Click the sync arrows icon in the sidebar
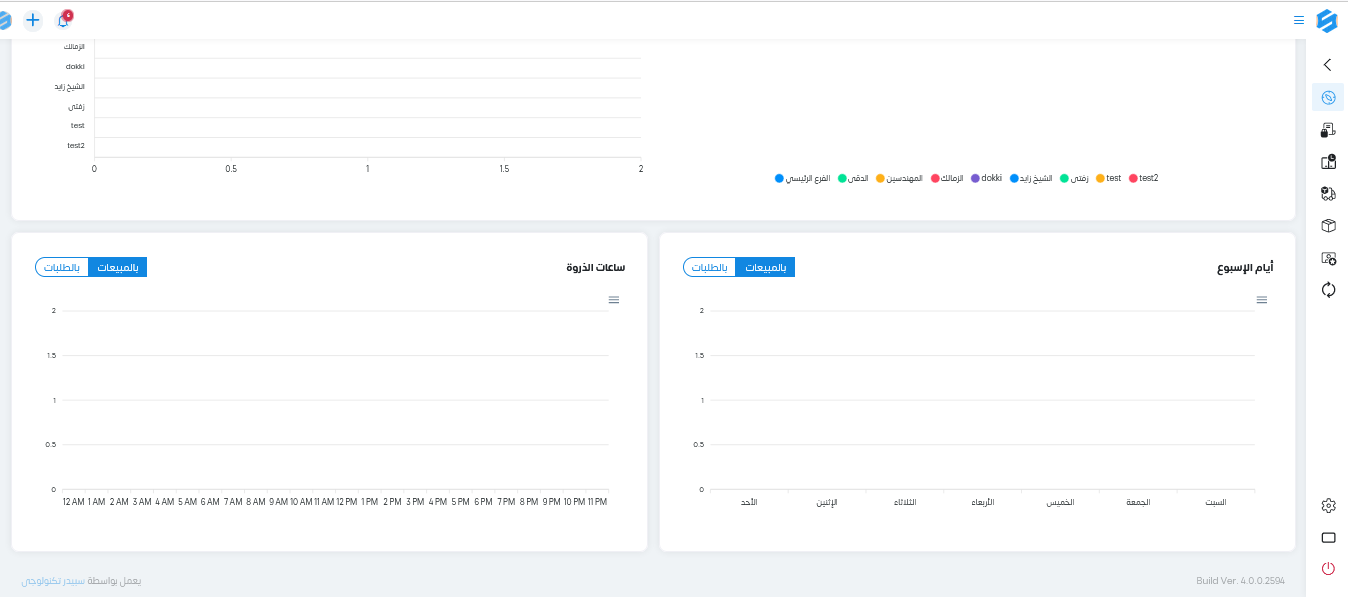Image resolution: width=1348 pixels, height=597 pixels. pyautogui.click(x=1328, y=289)
